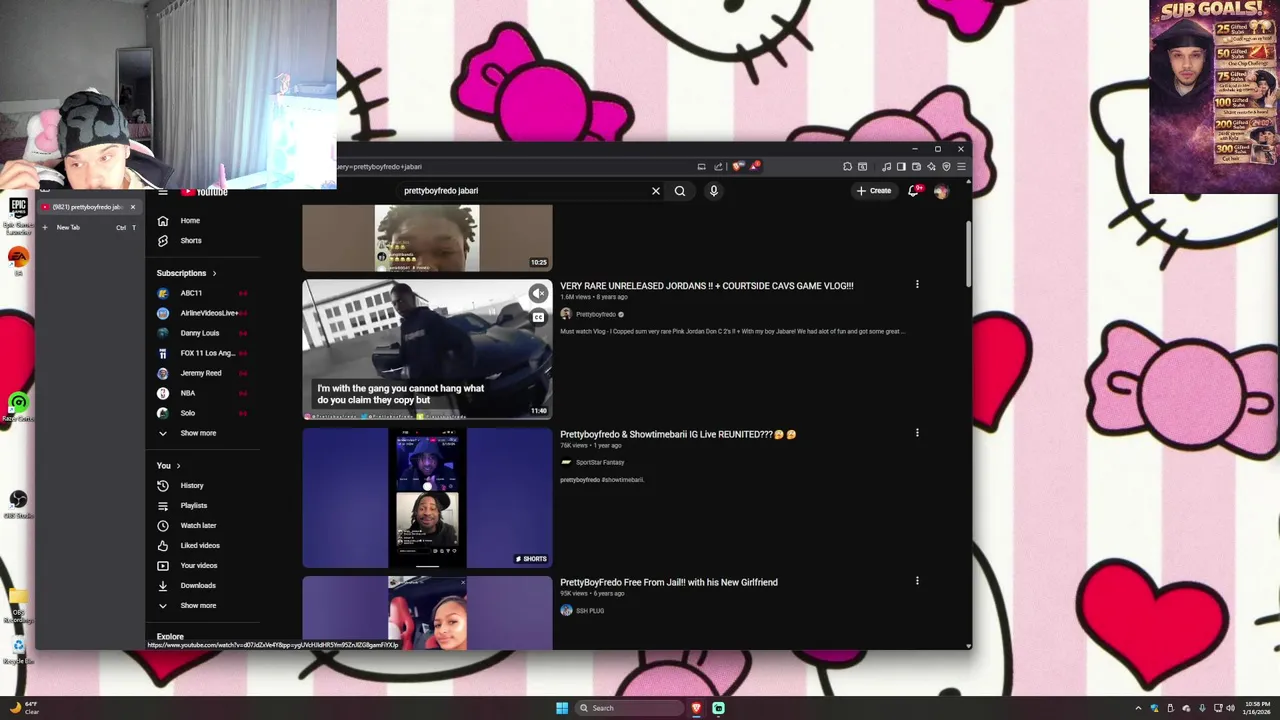Open the SportStar Fantasy channel link

click(600, 462)
